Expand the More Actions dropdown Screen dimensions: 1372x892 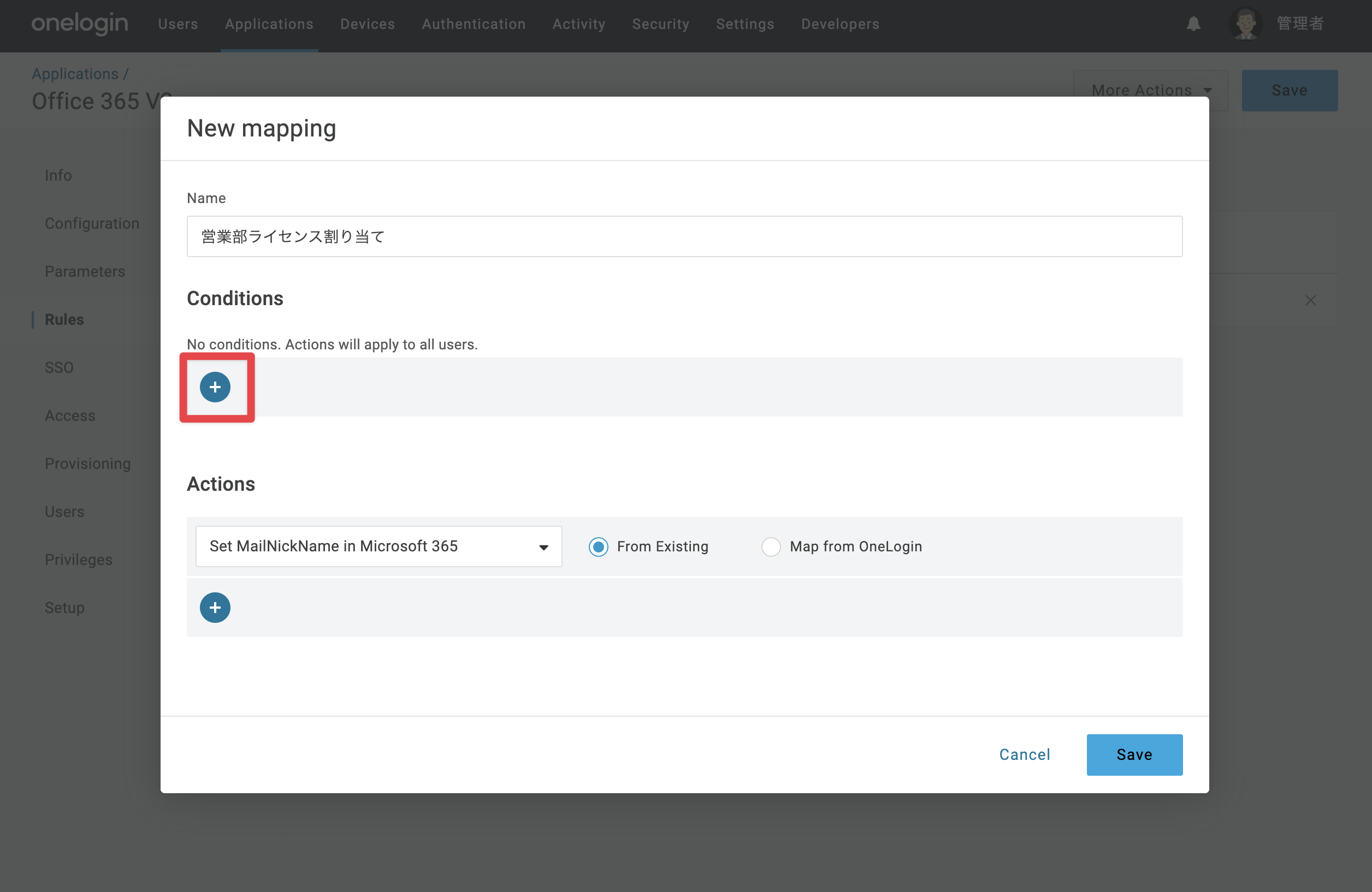[1151, 91]
